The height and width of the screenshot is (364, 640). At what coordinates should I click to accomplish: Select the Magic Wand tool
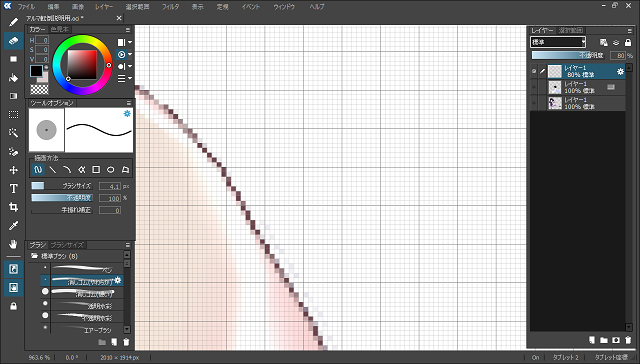tap(13, 133)
